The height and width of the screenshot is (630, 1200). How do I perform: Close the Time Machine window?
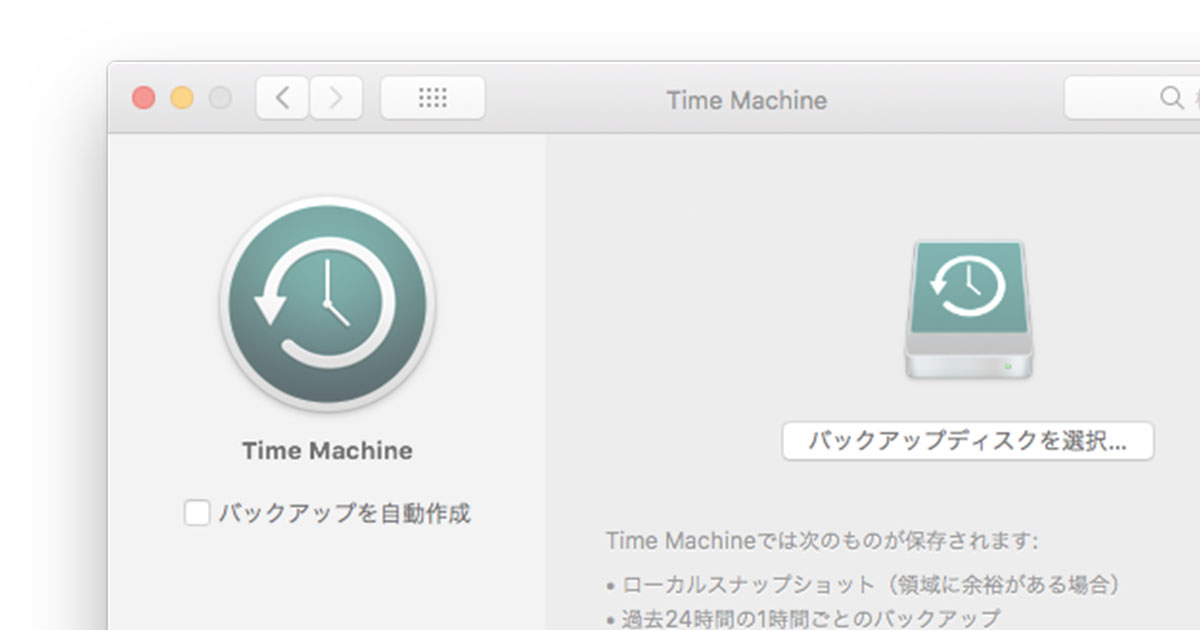click(144, 98)
